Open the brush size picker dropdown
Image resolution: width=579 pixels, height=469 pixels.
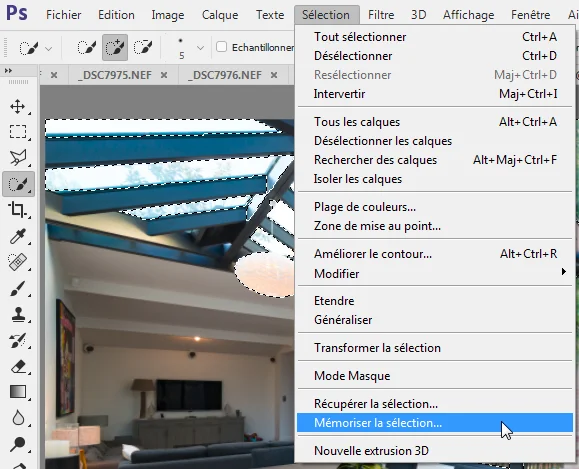click(200, 48)
